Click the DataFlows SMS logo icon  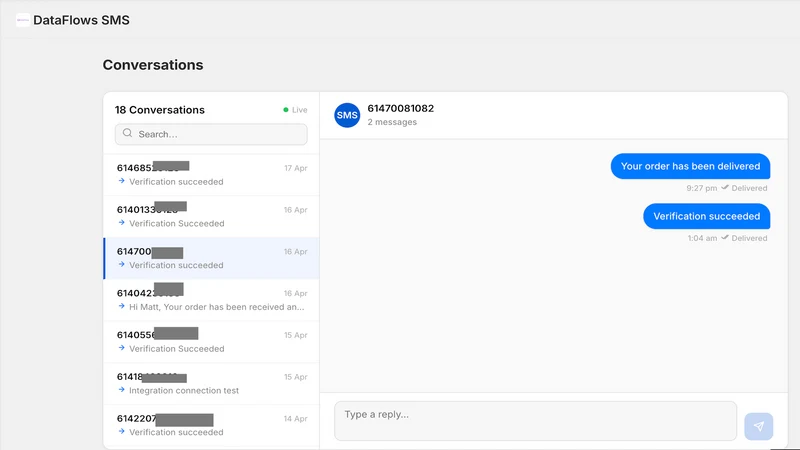[22, 20]
